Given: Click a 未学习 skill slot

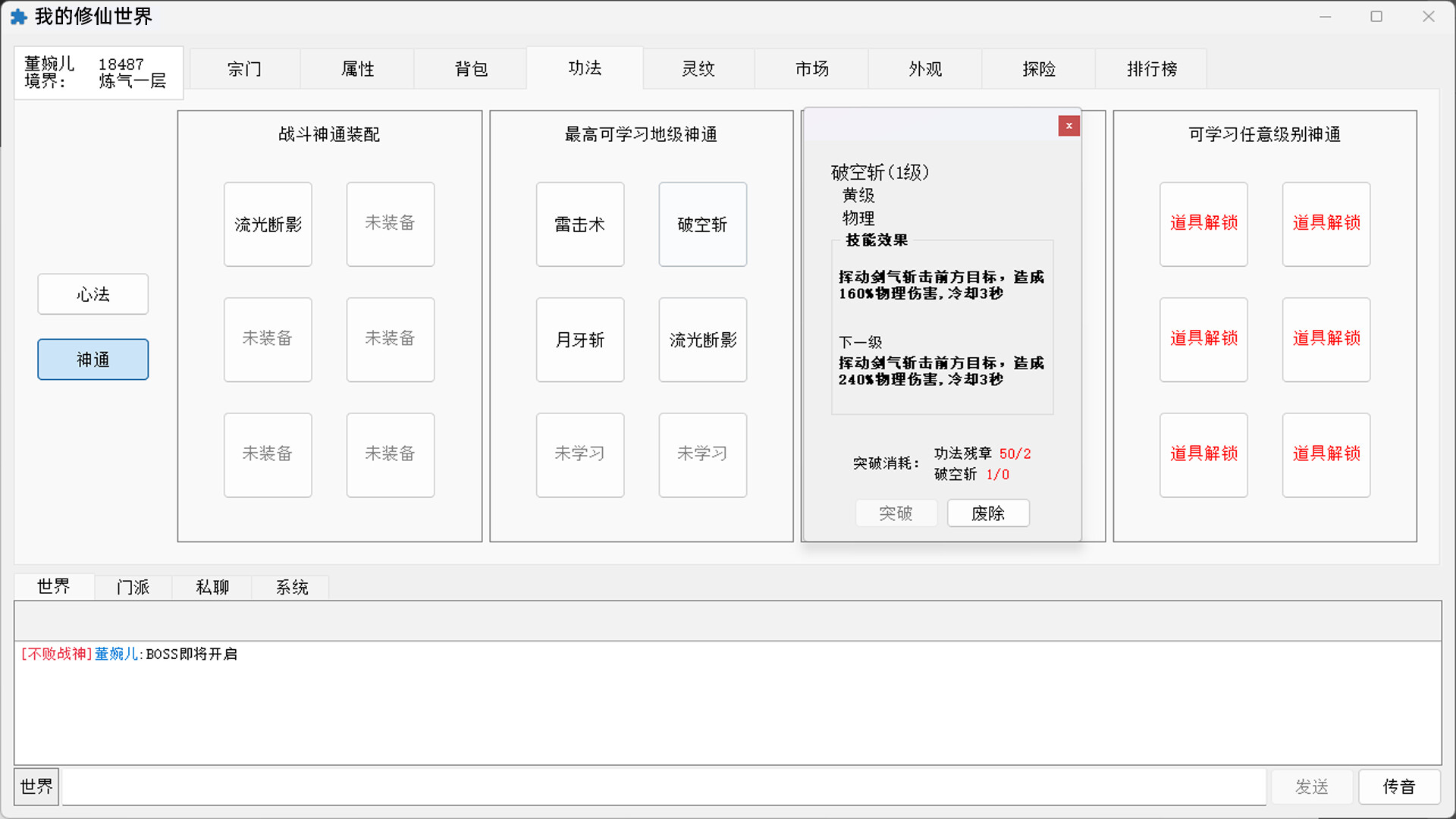Looking at the screenshot, I should (579, 454).
